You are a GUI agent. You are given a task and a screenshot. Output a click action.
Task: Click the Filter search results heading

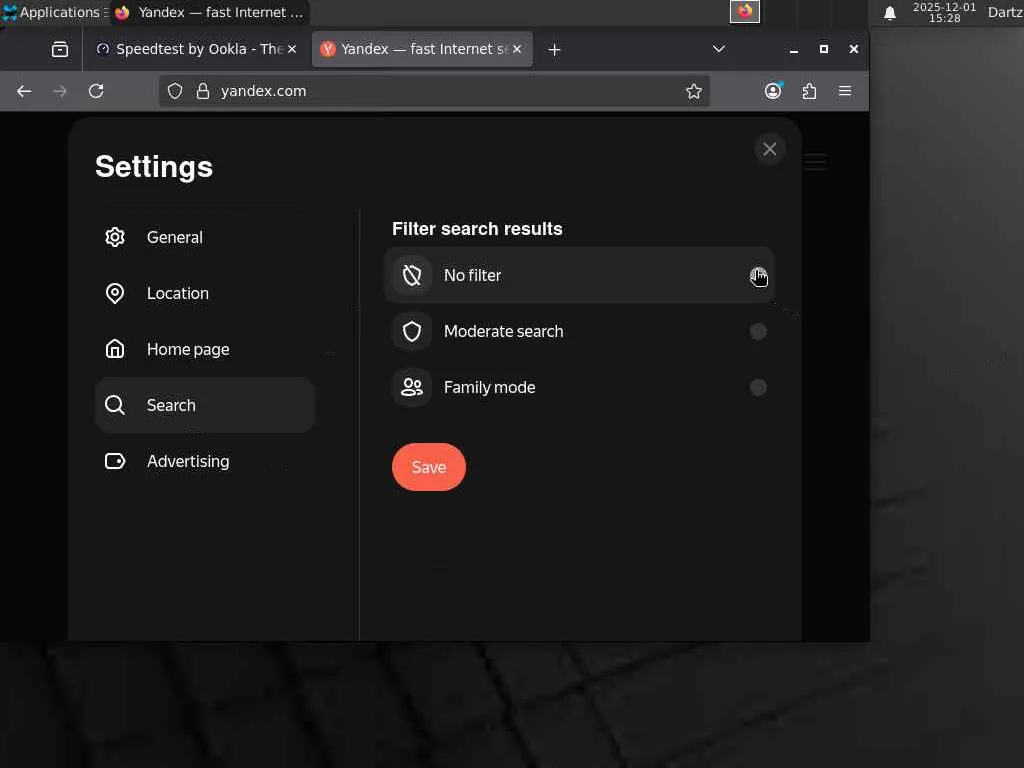click(x=477, y=229)
